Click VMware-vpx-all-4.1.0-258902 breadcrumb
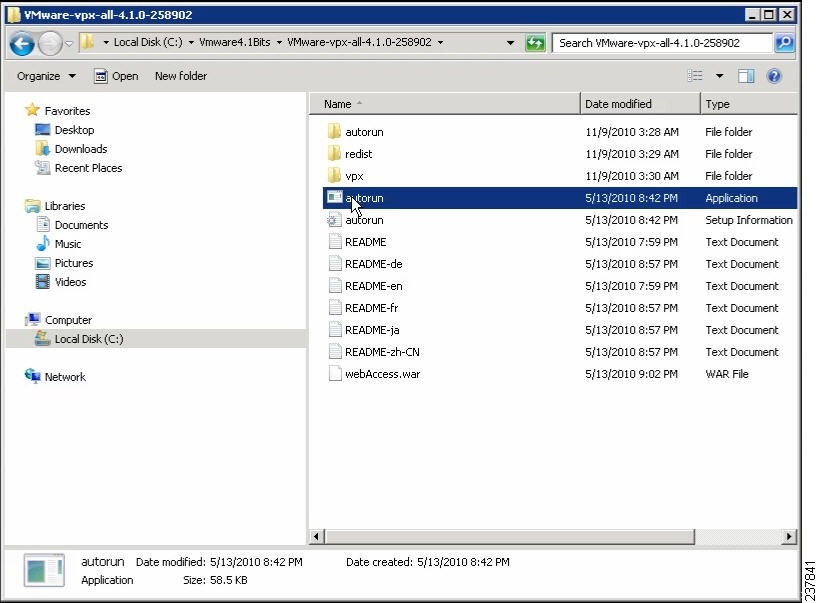The height and width of the screenshot is (603, 818). click(x=359, y=42)
